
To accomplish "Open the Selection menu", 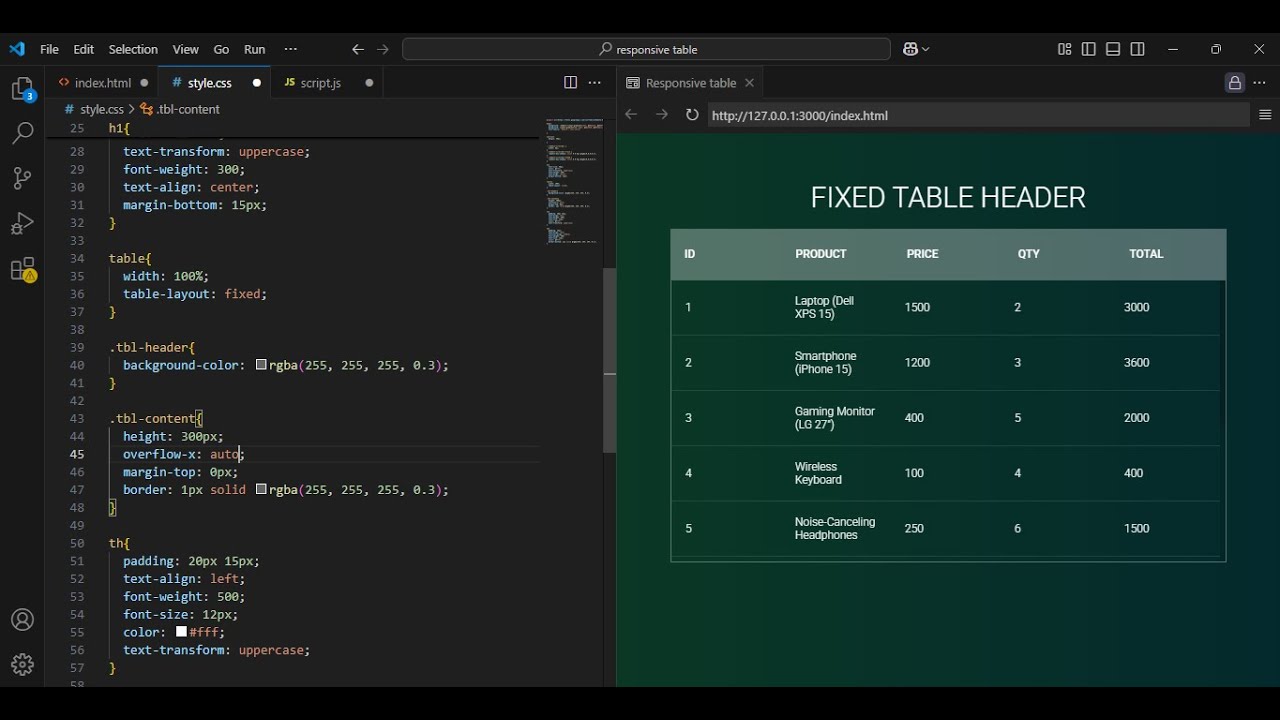I will point(133,49).
